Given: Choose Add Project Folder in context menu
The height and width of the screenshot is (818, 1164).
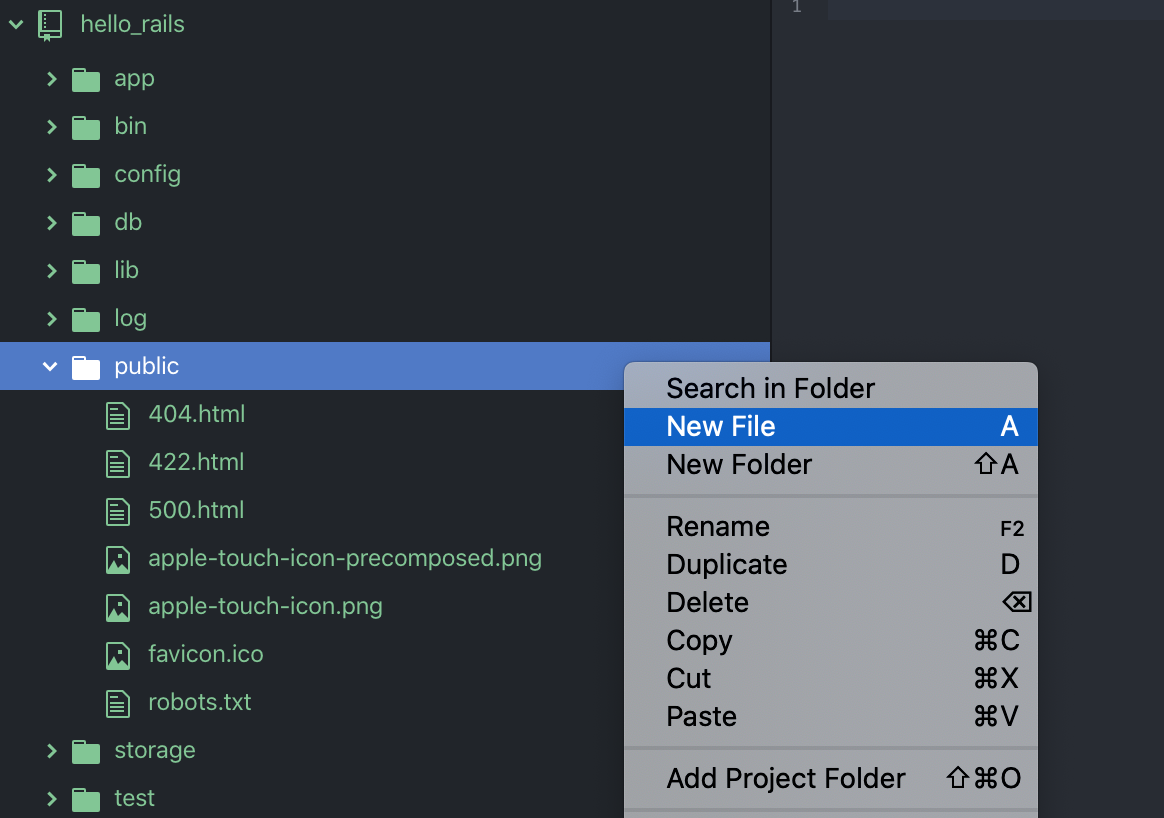Looking at the screenshot, I should coord(831,778).
